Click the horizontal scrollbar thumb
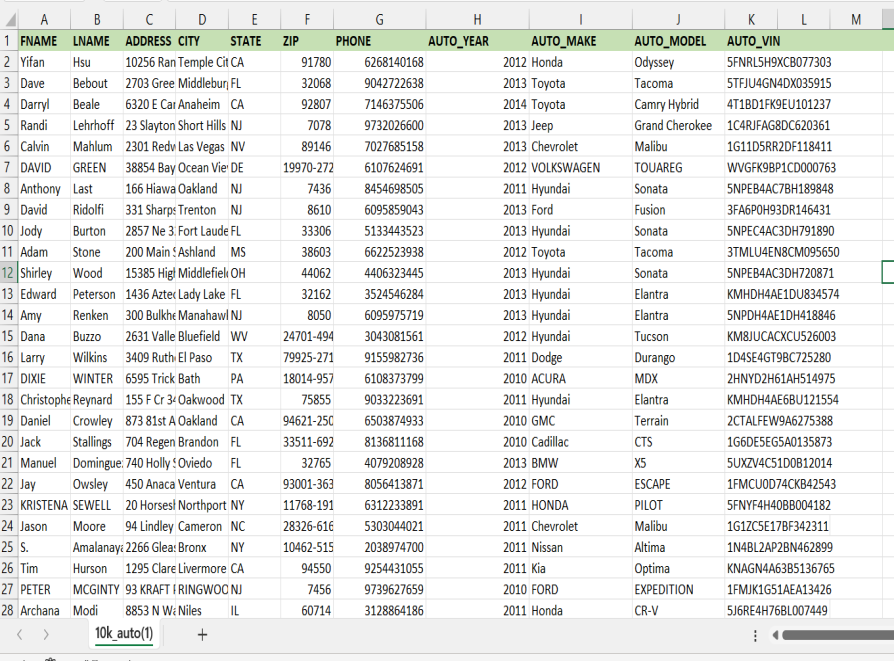 click(x=838, y=635)
